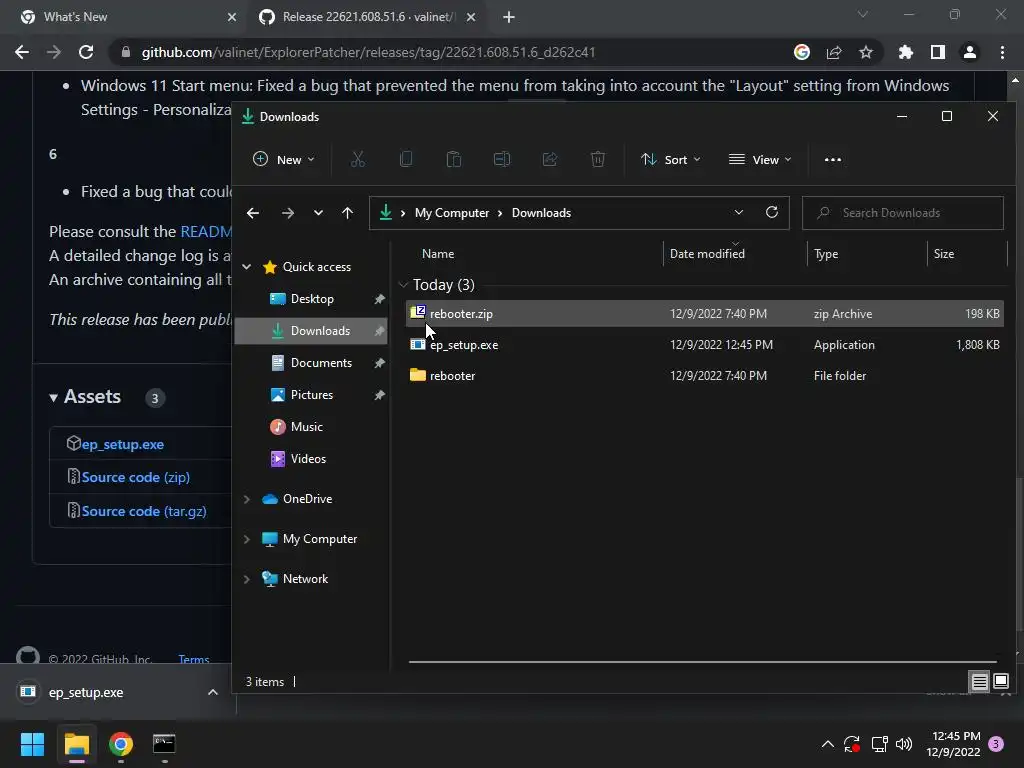Screen dimensions: 1024x768
Task: Click the ep_setup.exe asset link
Action: 123,444
